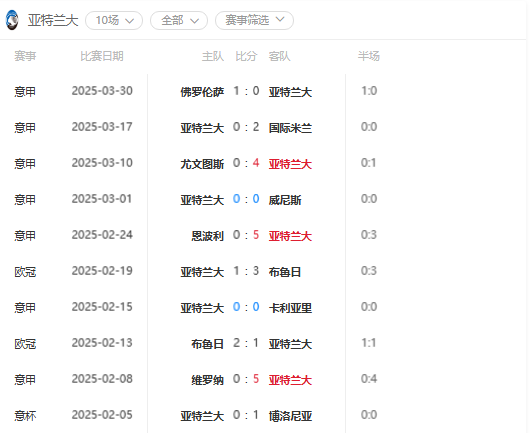Open the 赛事筛选 dropdown
The image size is (532, 433).
tap(254, 20)
